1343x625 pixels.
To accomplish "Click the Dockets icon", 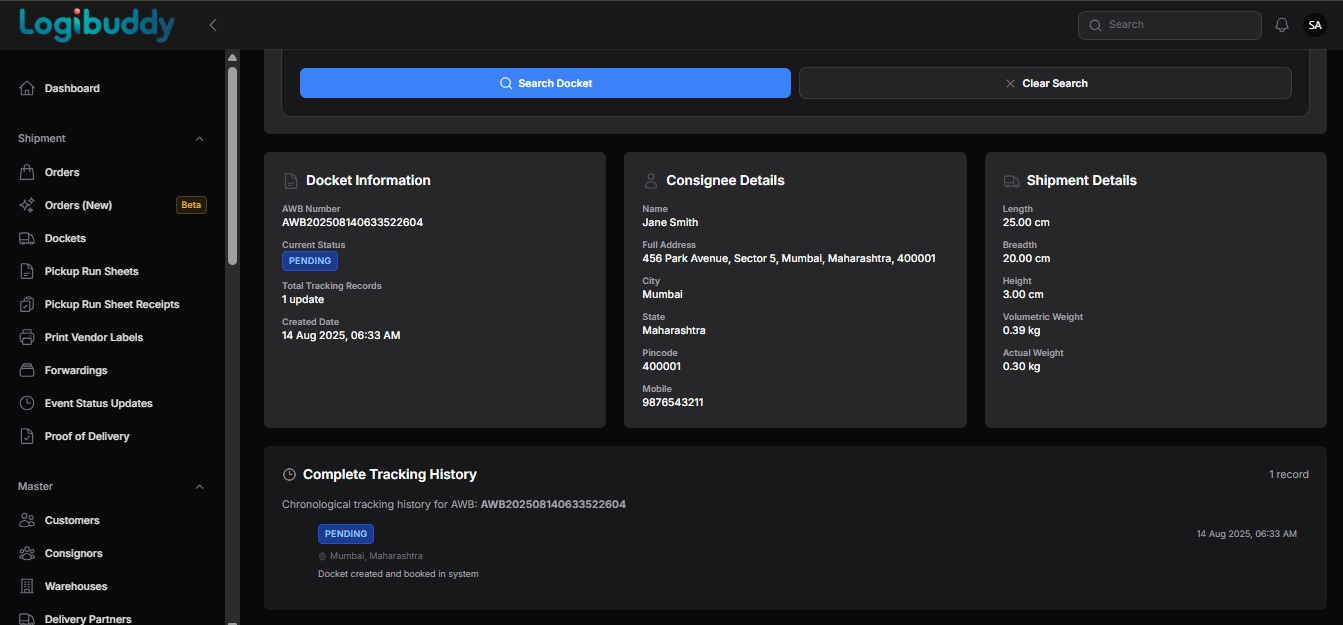I will click(x=26, y=238).
